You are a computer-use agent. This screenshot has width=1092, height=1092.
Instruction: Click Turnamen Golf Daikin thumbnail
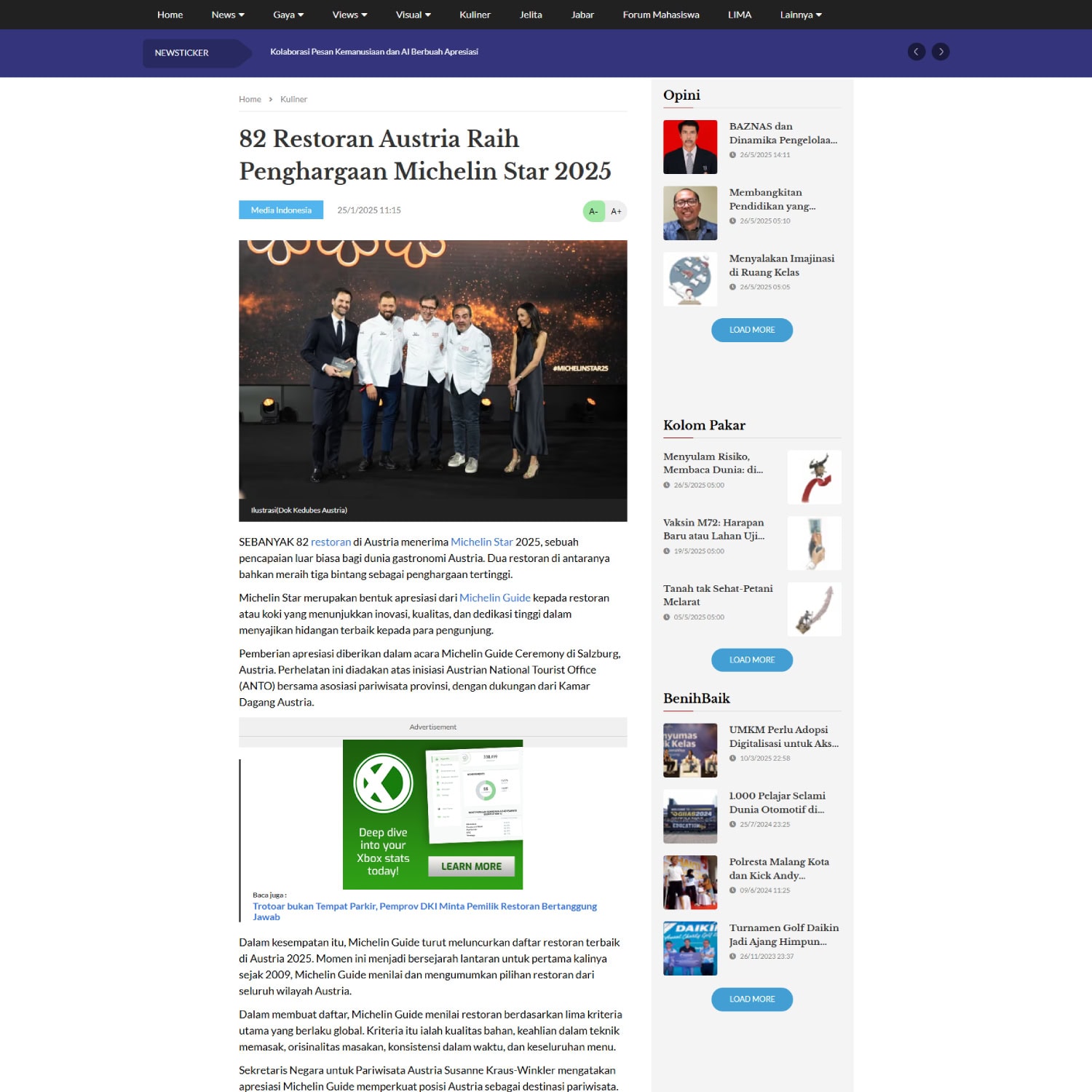point(690,949)
